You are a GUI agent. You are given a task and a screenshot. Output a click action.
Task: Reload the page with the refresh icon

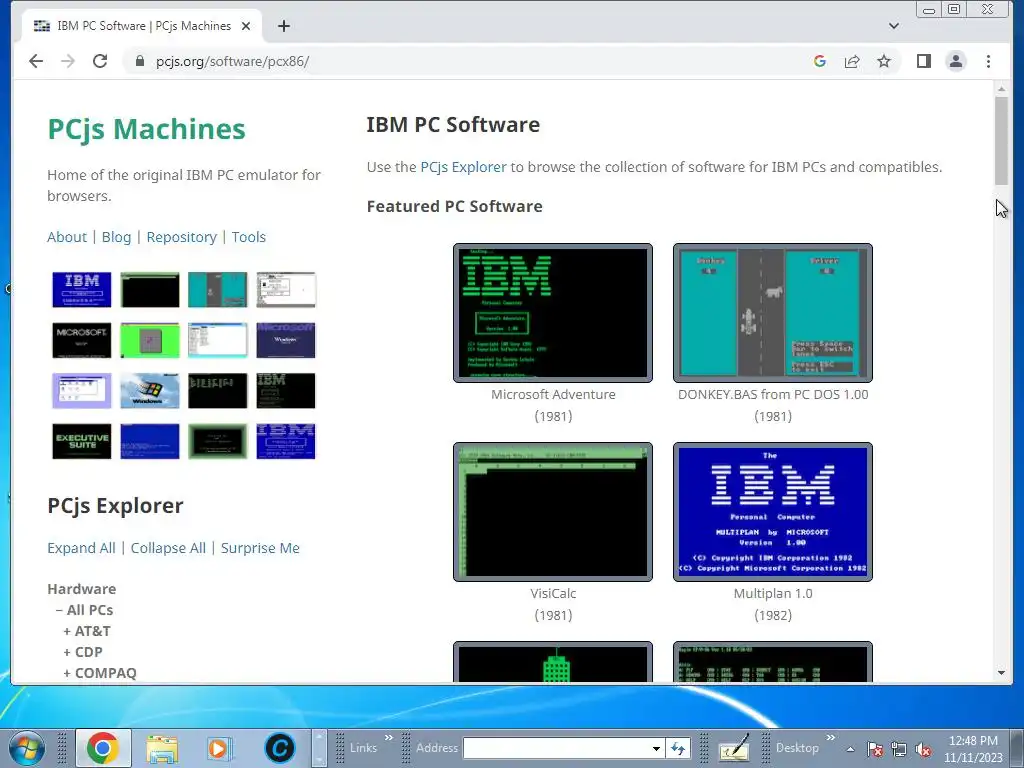(x=100, y=61)
